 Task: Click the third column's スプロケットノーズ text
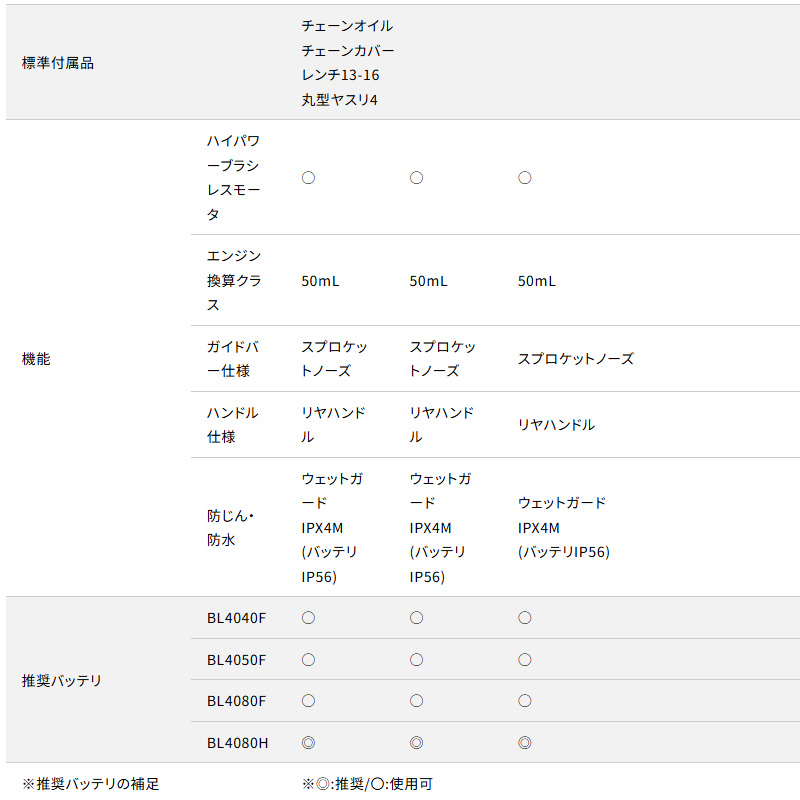[x=576, y=359]
